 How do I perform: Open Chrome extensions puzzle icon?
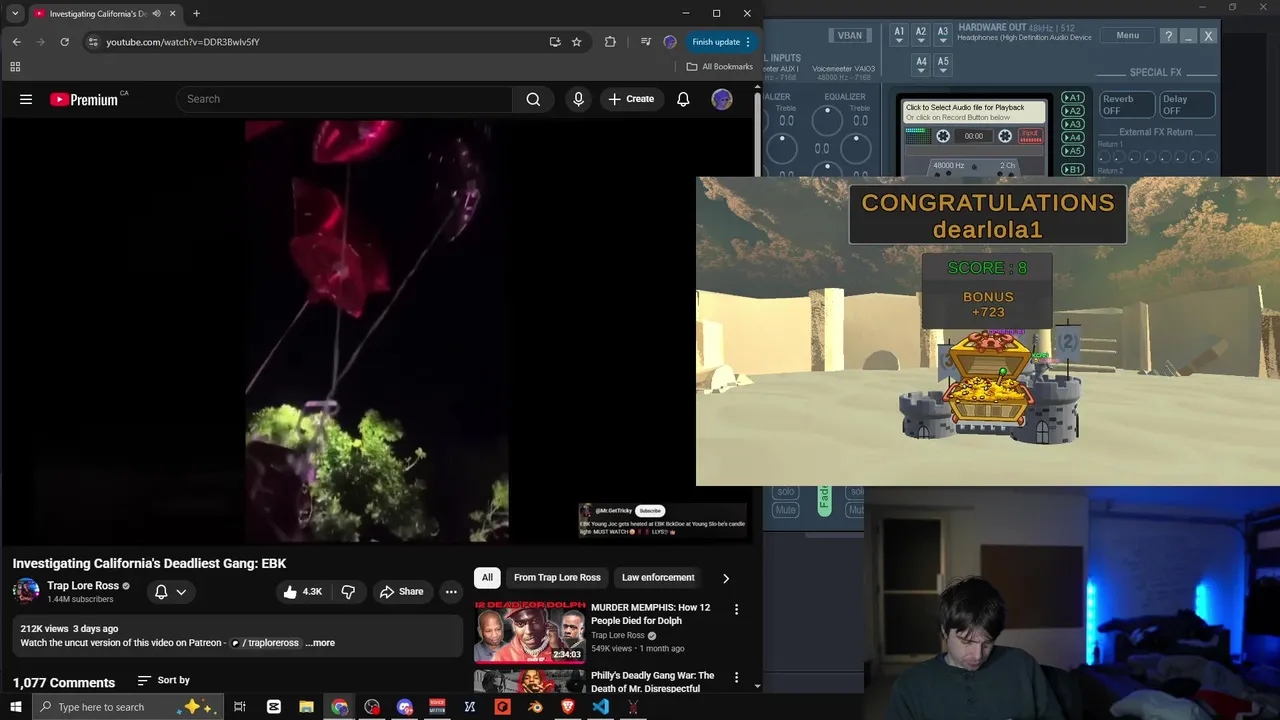click(610, 42)
